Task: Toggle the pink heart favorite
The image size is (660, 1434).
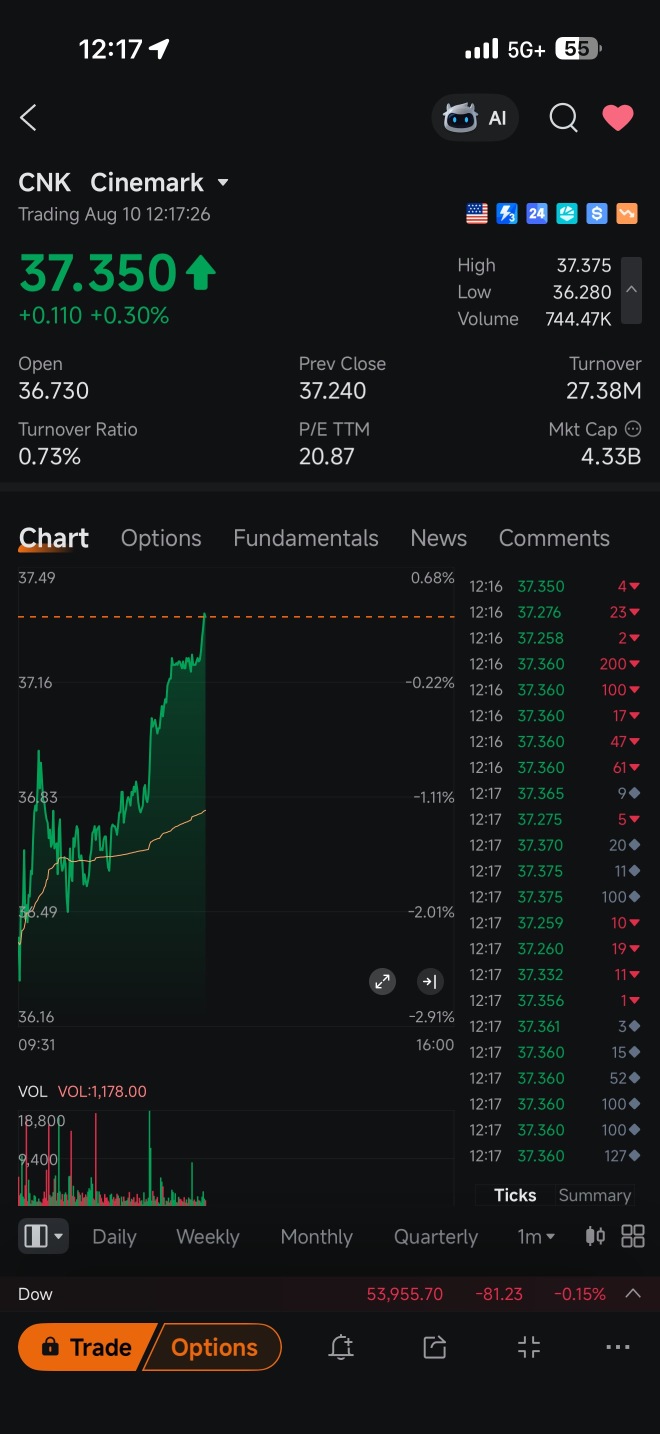Action: click(618, 118)
